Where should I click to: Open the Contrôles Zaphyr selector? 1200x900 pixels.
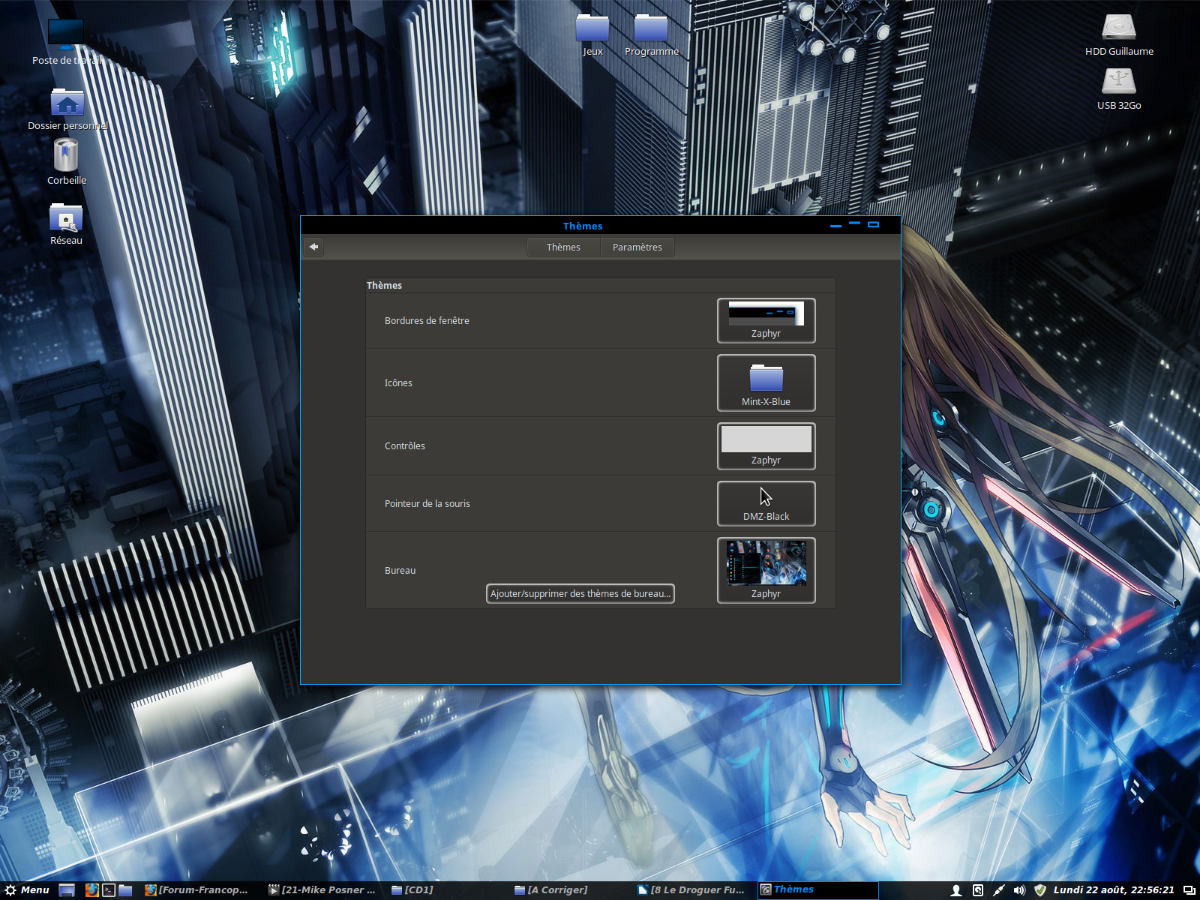pyautogui.click(x=766, y=446)
